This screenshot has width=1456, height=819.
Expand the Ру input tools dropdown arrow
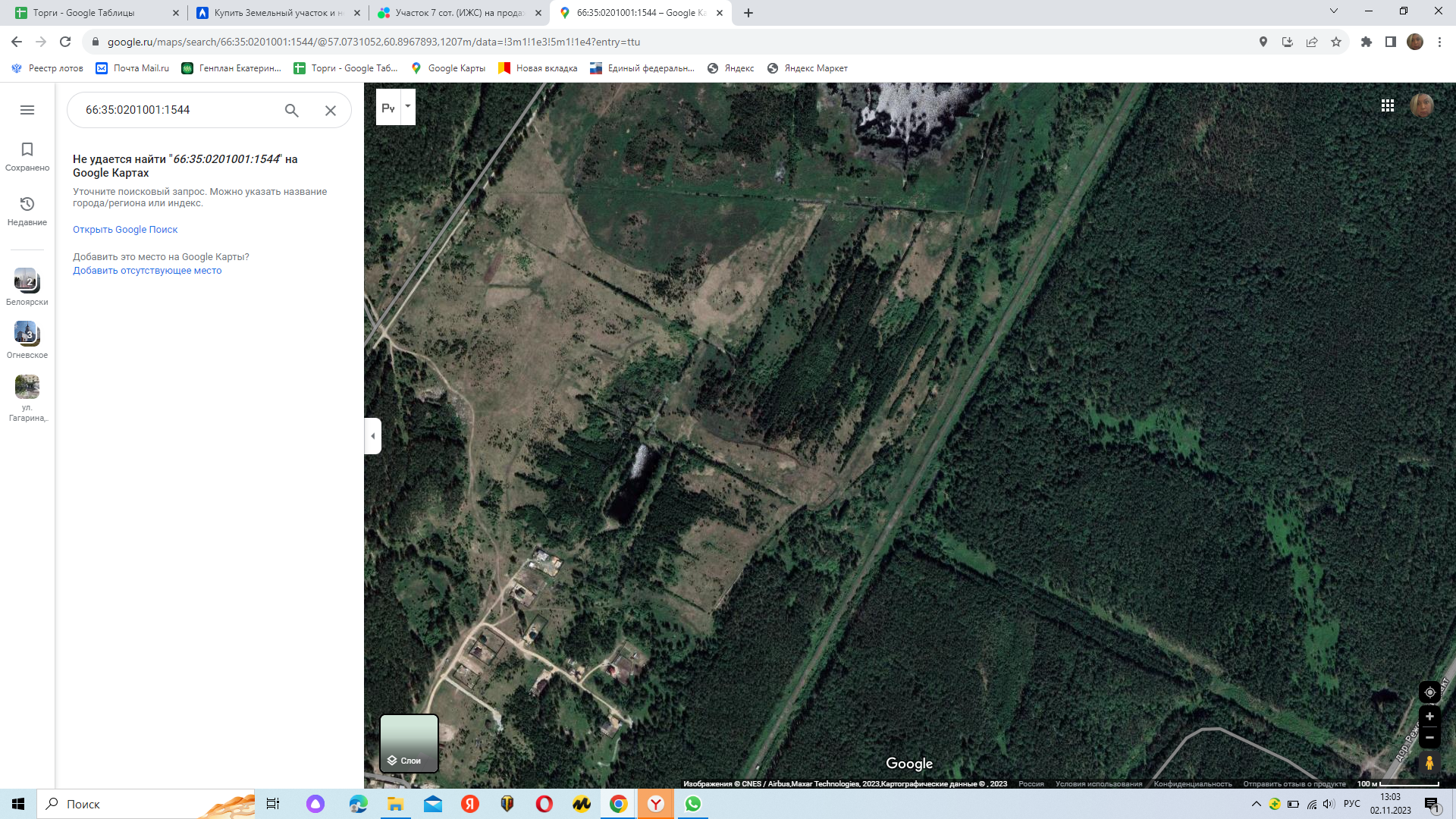[x=408, y=106]
